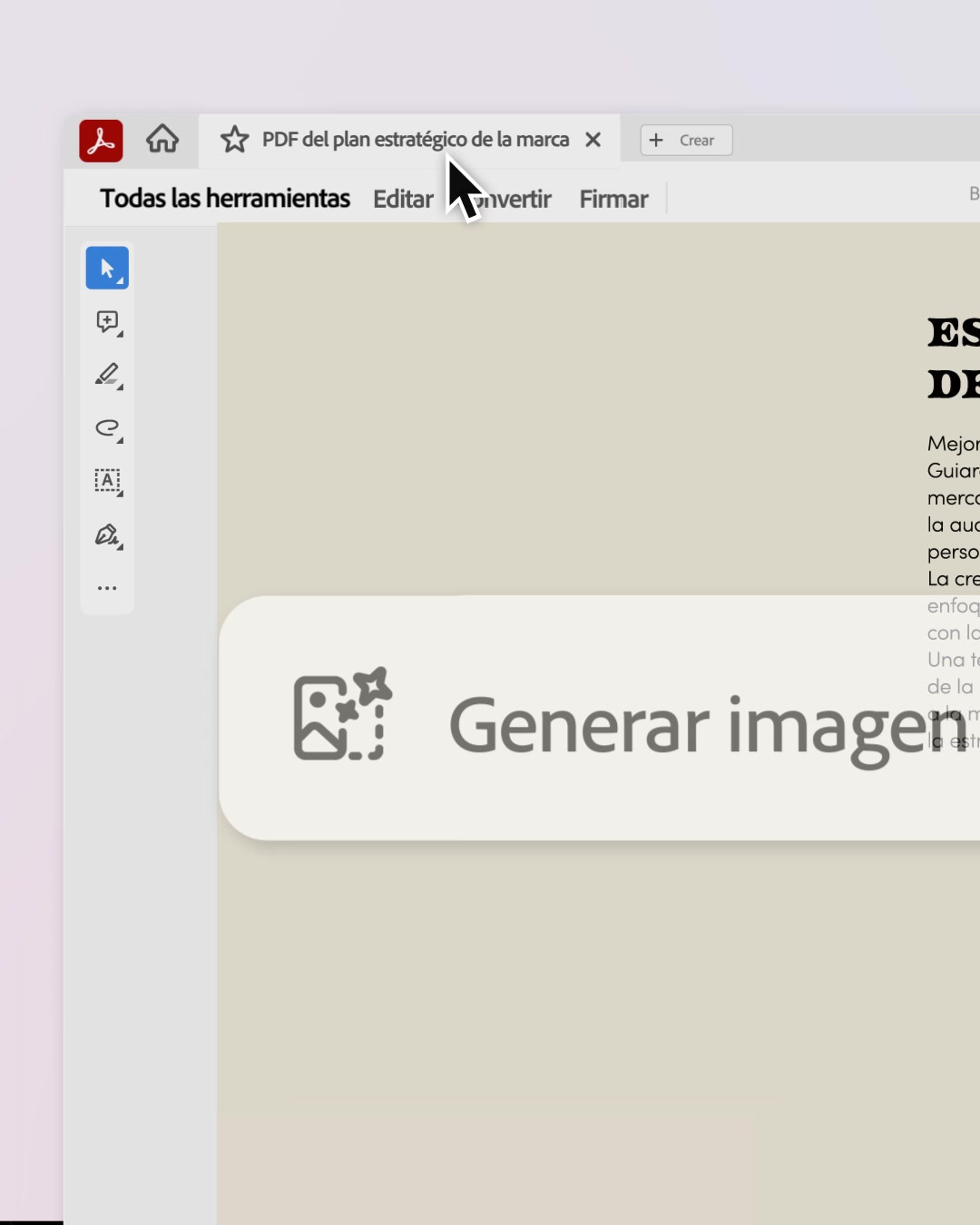Open Todas las herramientas menu

pyautogui.click(x=225, y=198)
